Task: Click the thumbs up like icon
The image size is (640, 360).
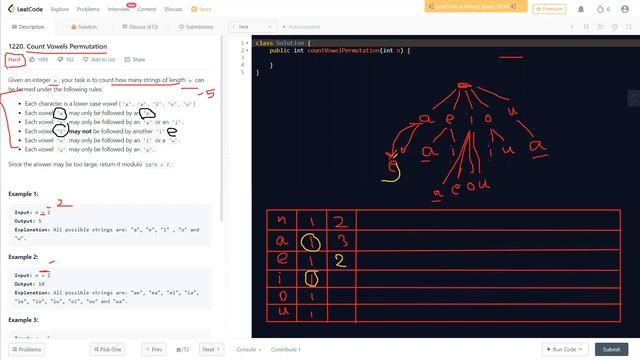Action: pyautogui.click(x=32, y=60)
